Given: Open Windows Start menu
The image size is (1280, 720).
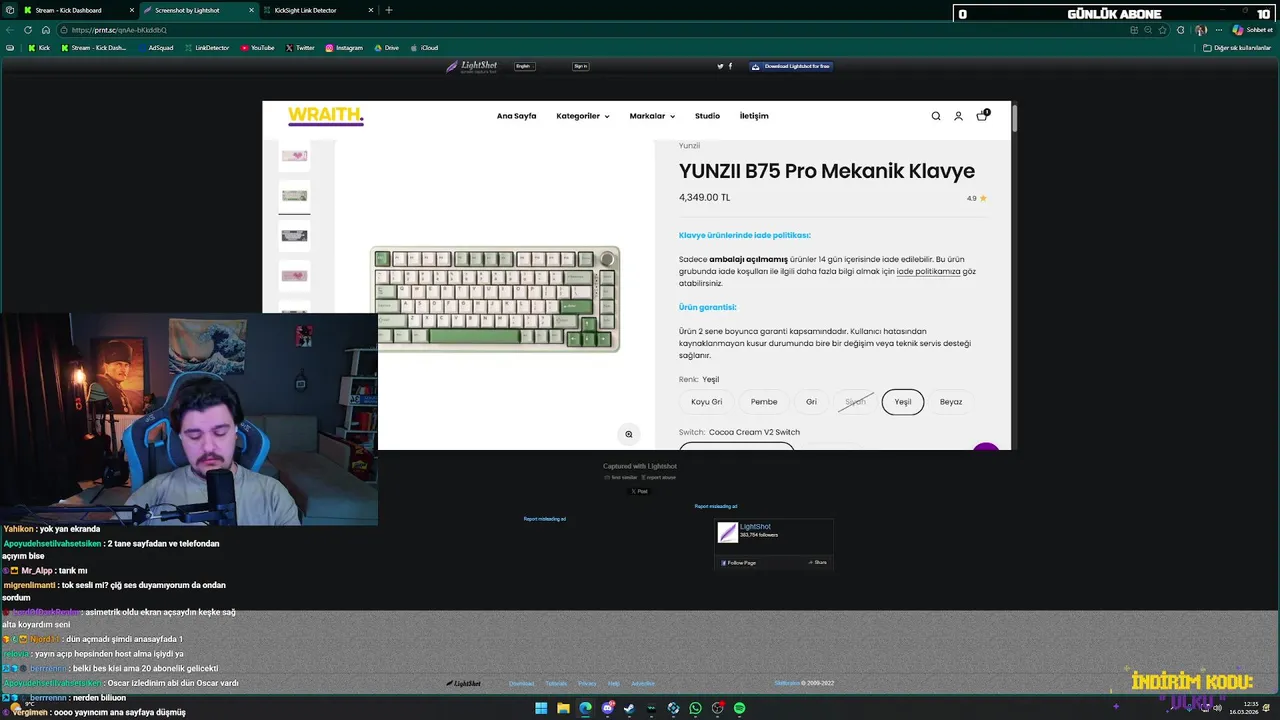Looking at the screenshot, I should (541, 708).
